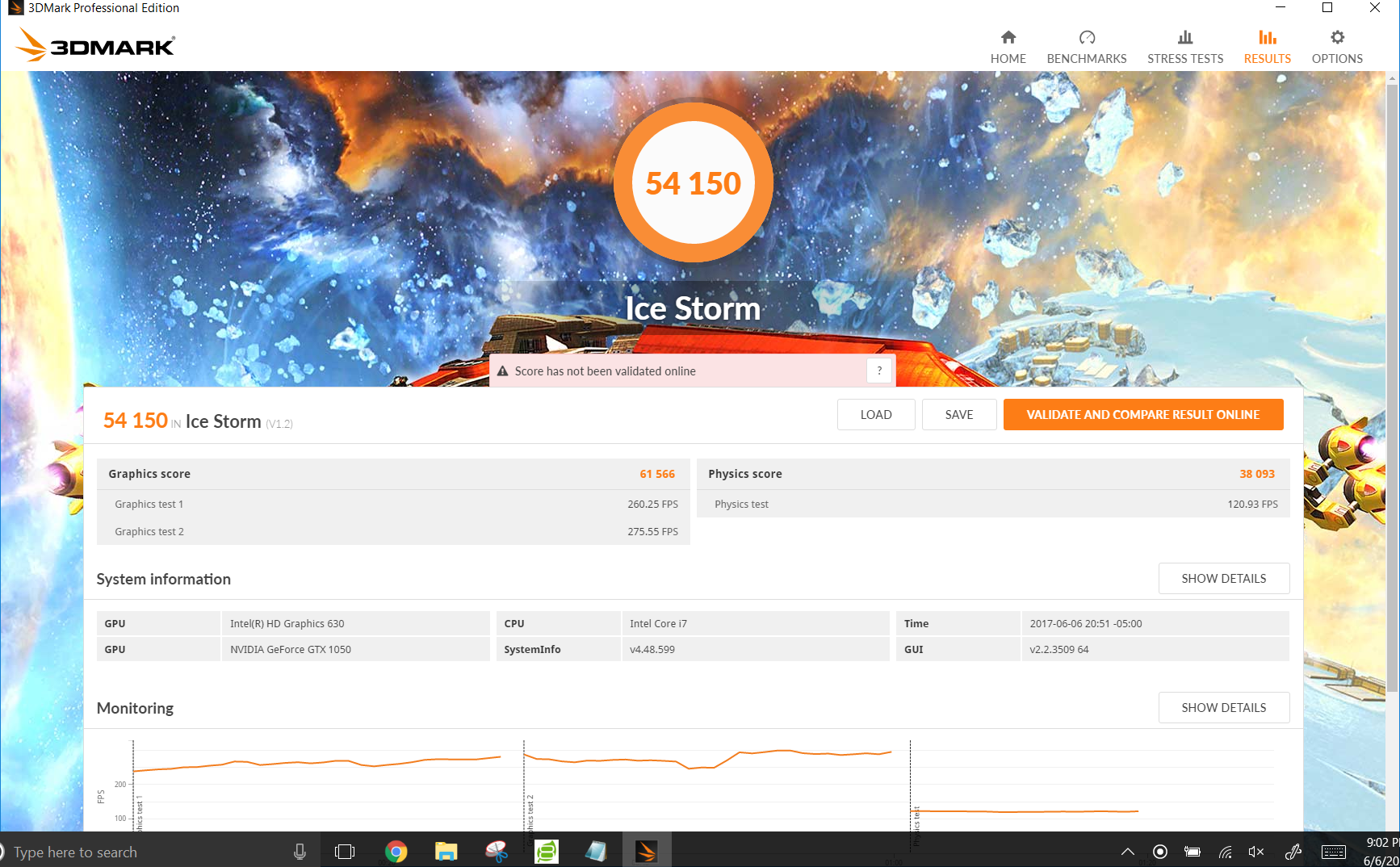
Task: Click the muted volume tray icon
Action: pyautogui.click(x=1256, y=852)
